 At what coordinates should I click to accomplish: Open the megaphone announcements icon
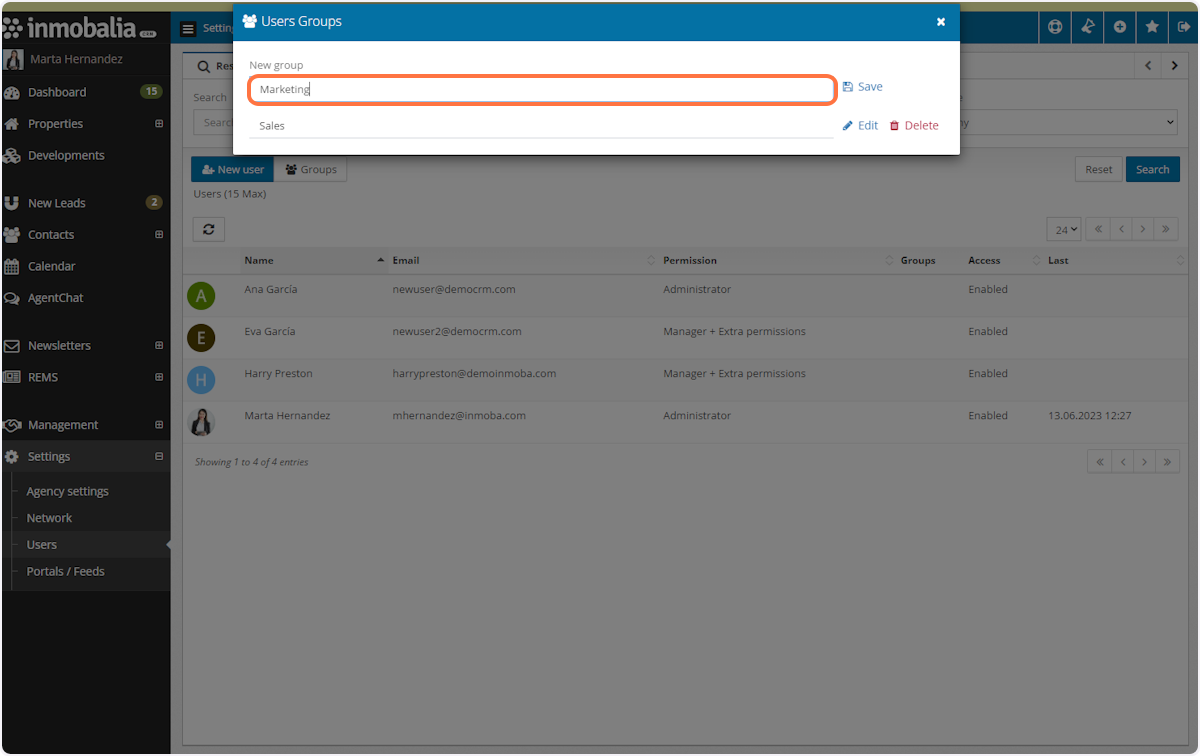(x=1087, y=27)
